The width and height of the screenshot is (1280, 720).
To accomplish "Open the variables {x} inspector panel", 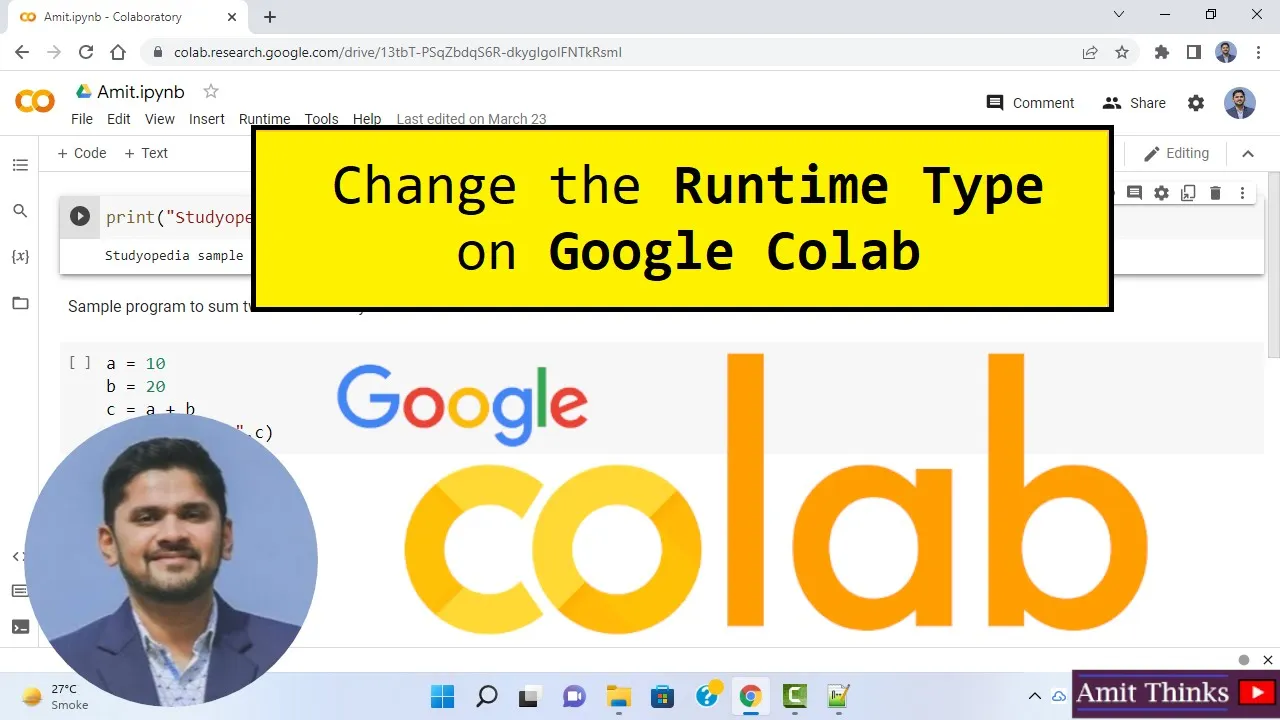I will pos(20,257).
